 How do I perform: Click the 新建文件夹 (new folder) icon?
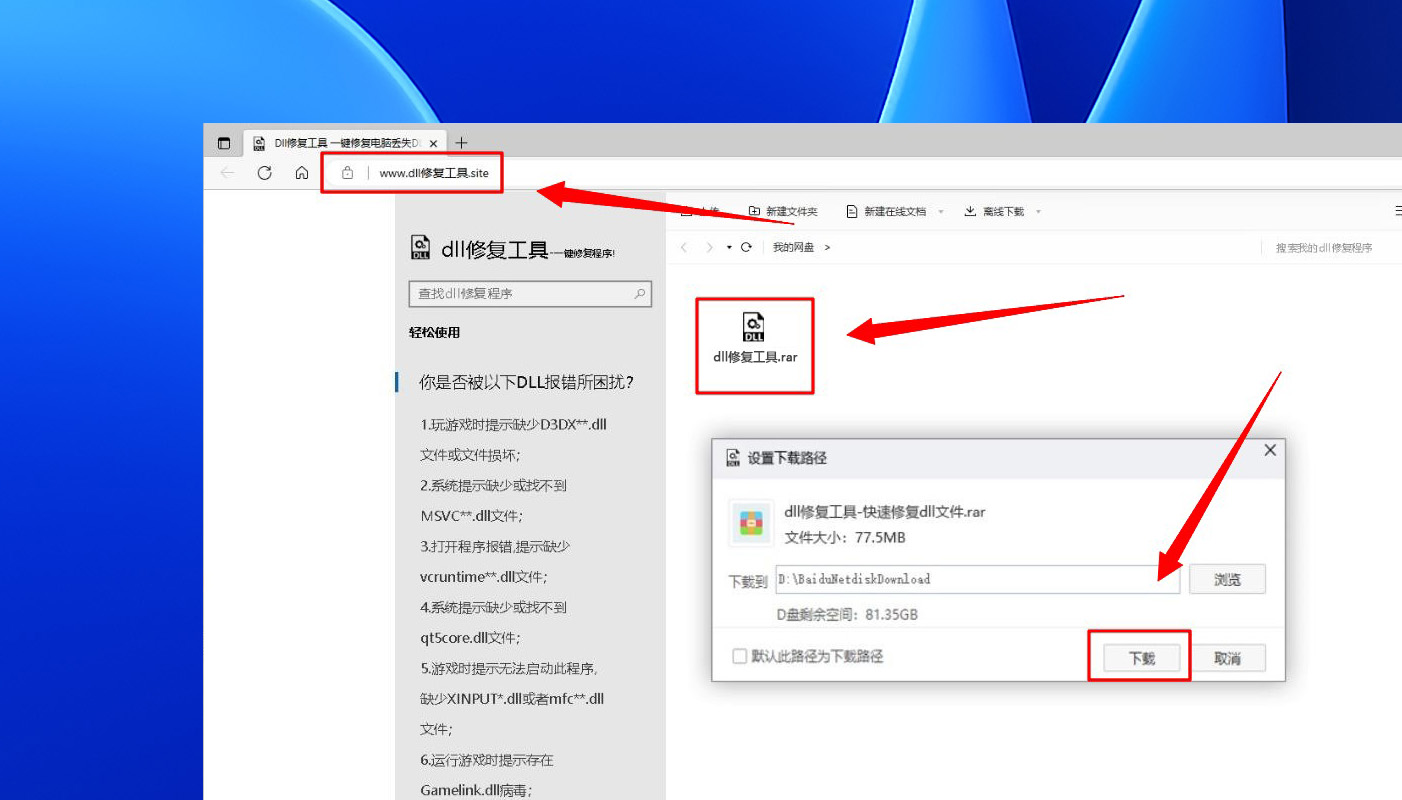(755, 211)
